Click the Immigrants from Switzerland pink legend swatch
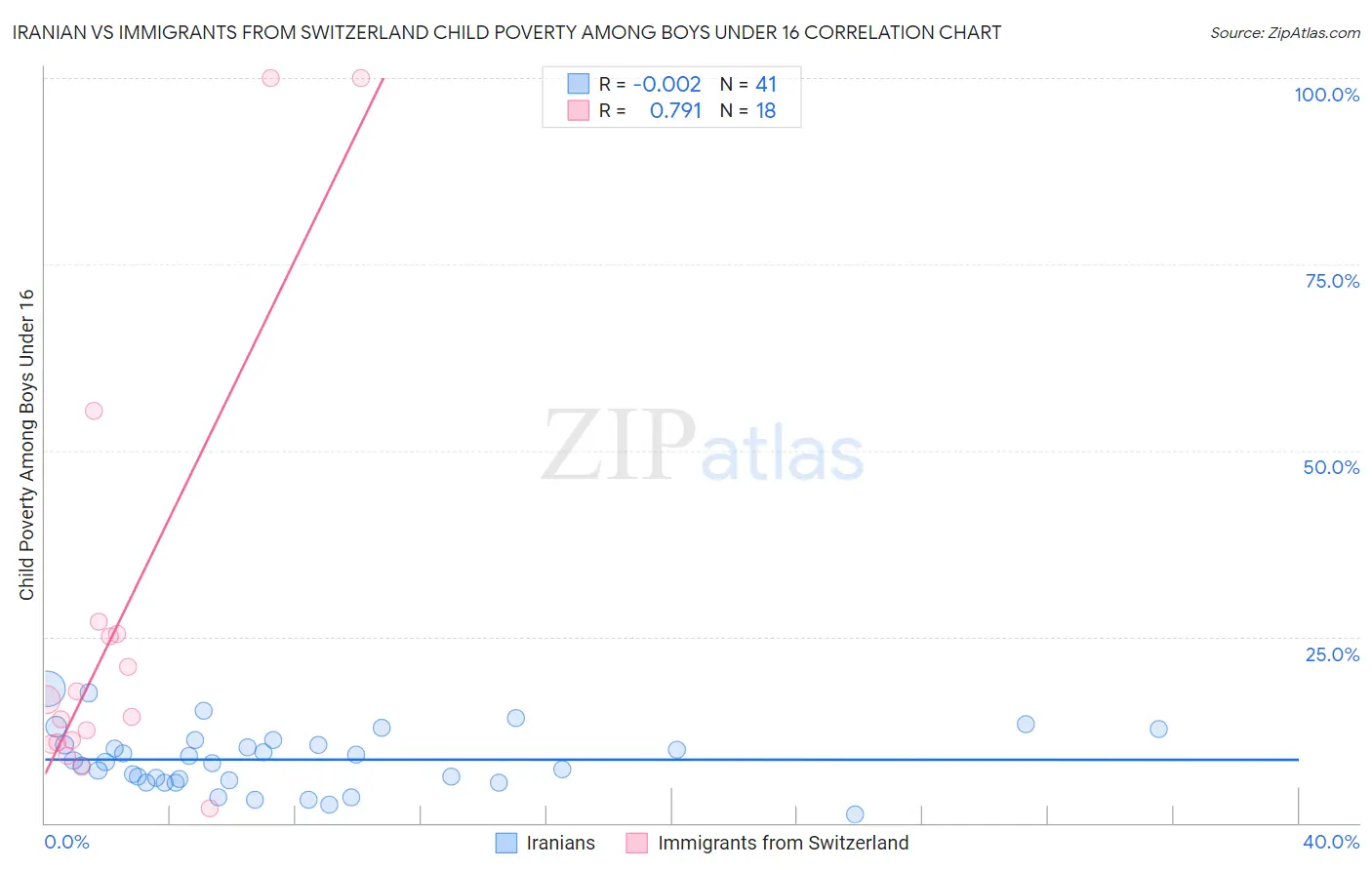1372x870 pixels. click(637, 843)
